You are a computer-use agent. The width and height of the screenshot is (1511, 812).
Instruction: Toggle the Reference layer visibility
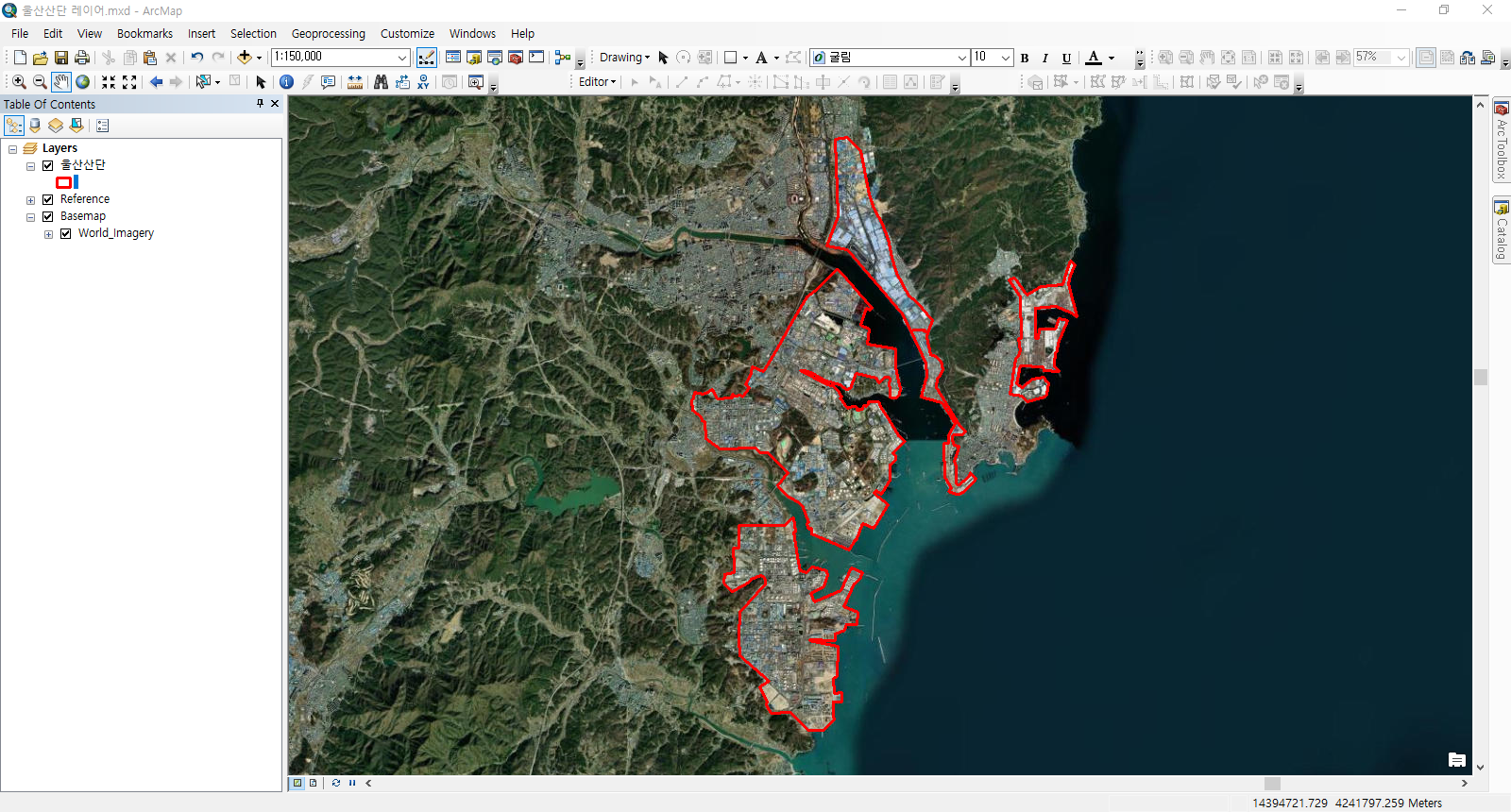pyautogui.click(x=47, y=199)
